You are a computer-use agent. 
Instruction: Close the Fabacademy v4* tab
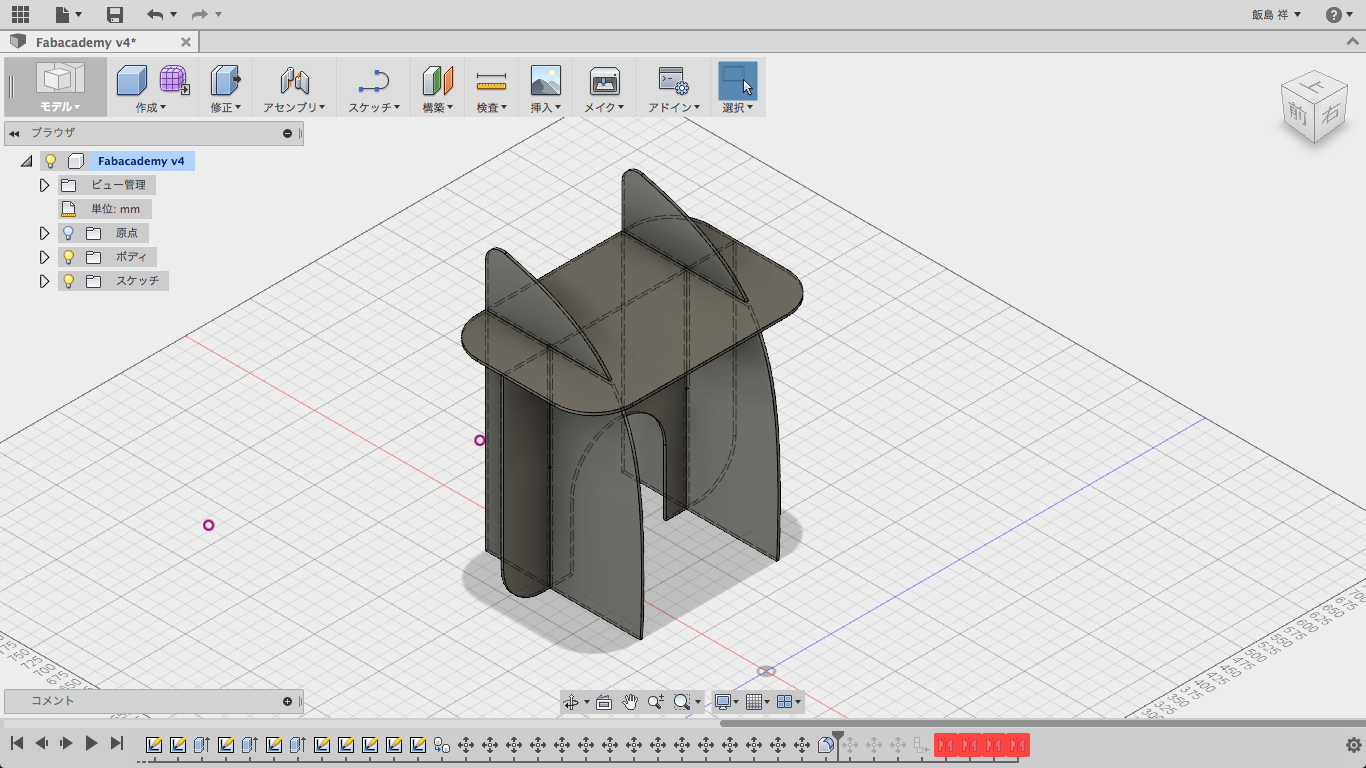coord(186,42)
